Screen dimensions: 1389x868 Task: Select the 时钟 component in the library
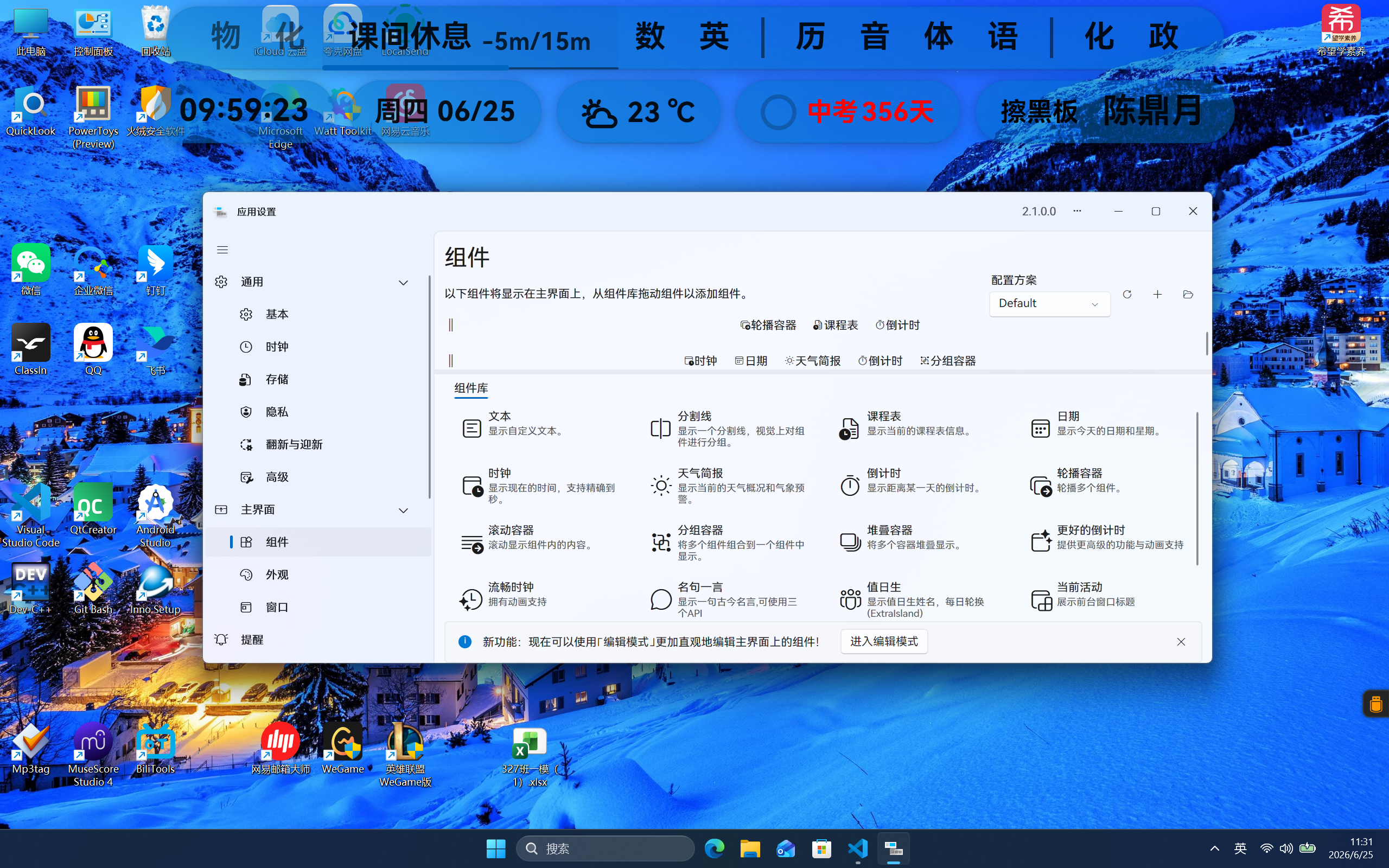[539, 486]
